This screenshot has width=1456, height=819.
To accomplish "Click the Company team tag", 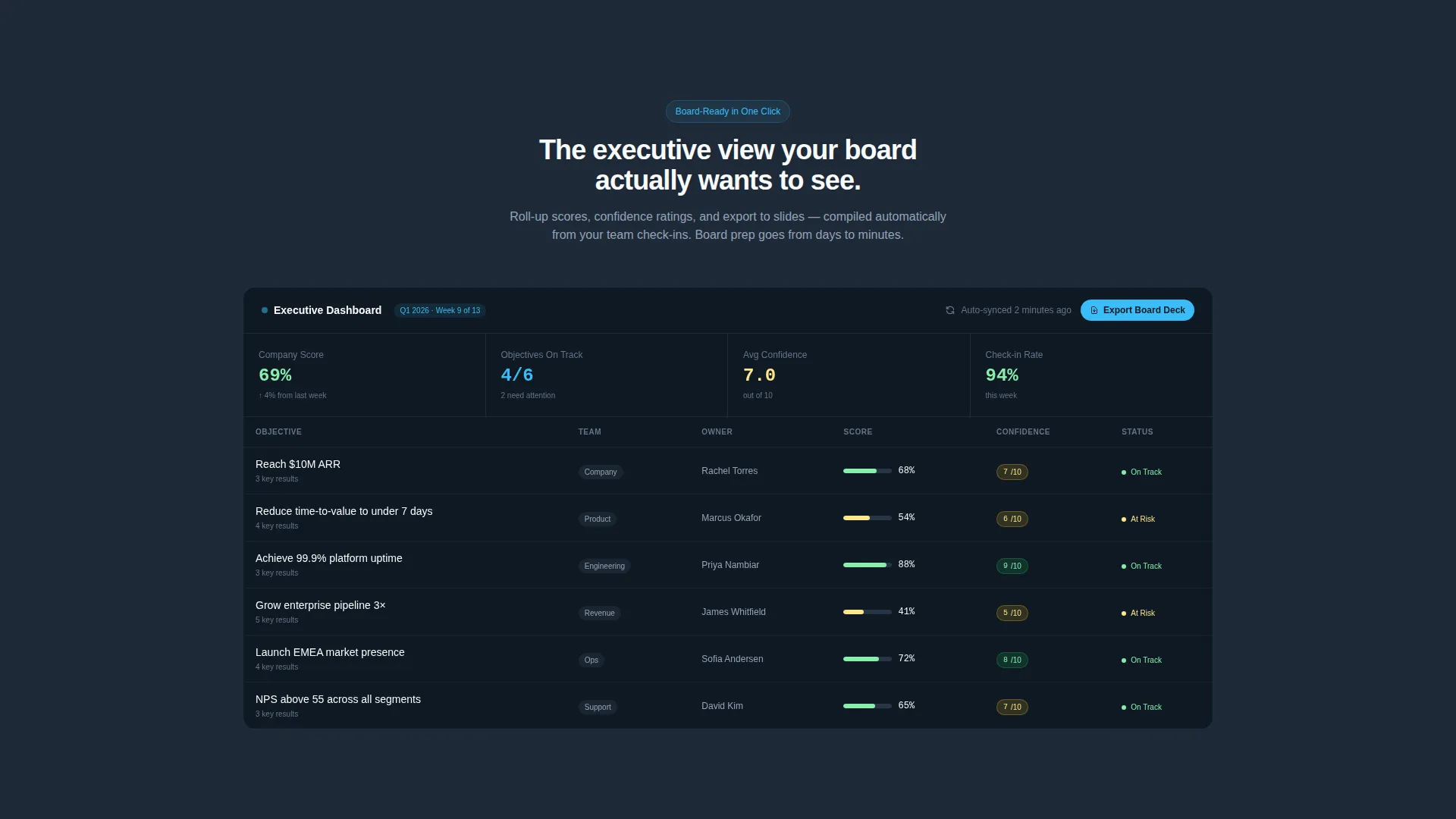I will tap(600, 472).
